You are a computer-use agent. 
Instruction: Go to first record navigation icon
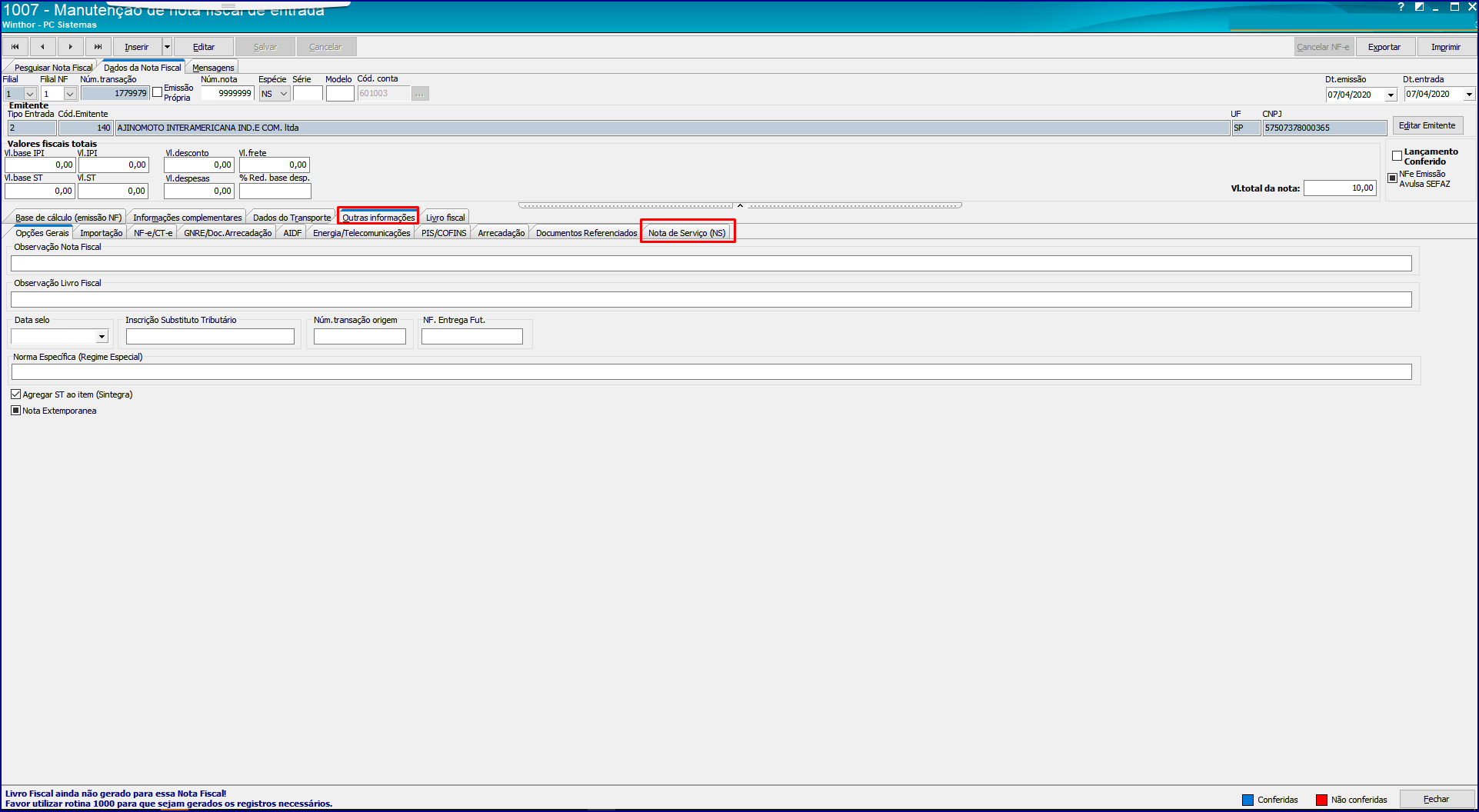15,47
